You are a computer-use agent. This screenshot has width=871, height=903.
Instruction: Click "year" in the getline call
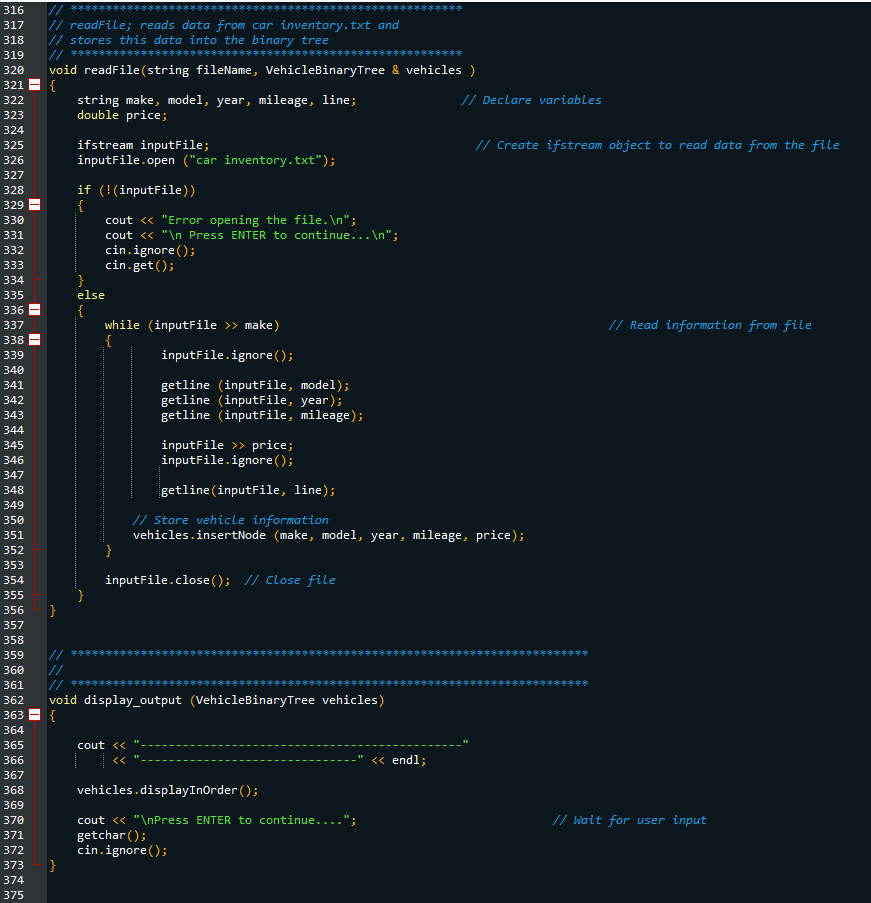pos(315,400)
